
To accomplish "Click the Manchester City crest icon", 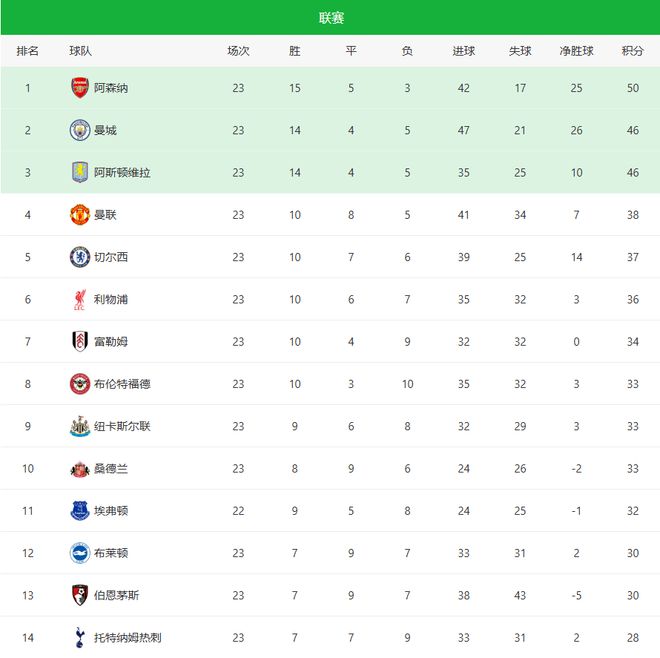I will 79,130.
